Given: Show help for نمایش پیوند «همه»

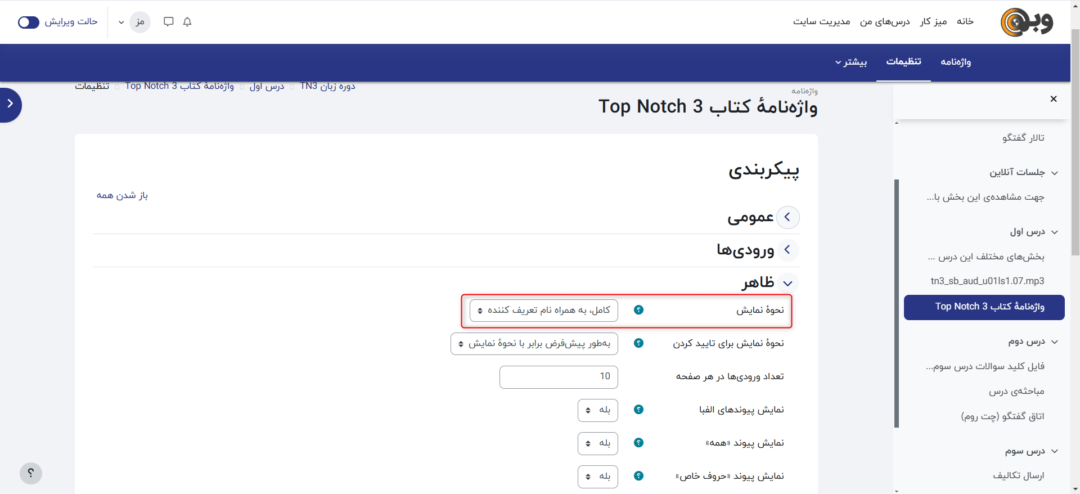Looking at the screenshot, I should point(639,443).
